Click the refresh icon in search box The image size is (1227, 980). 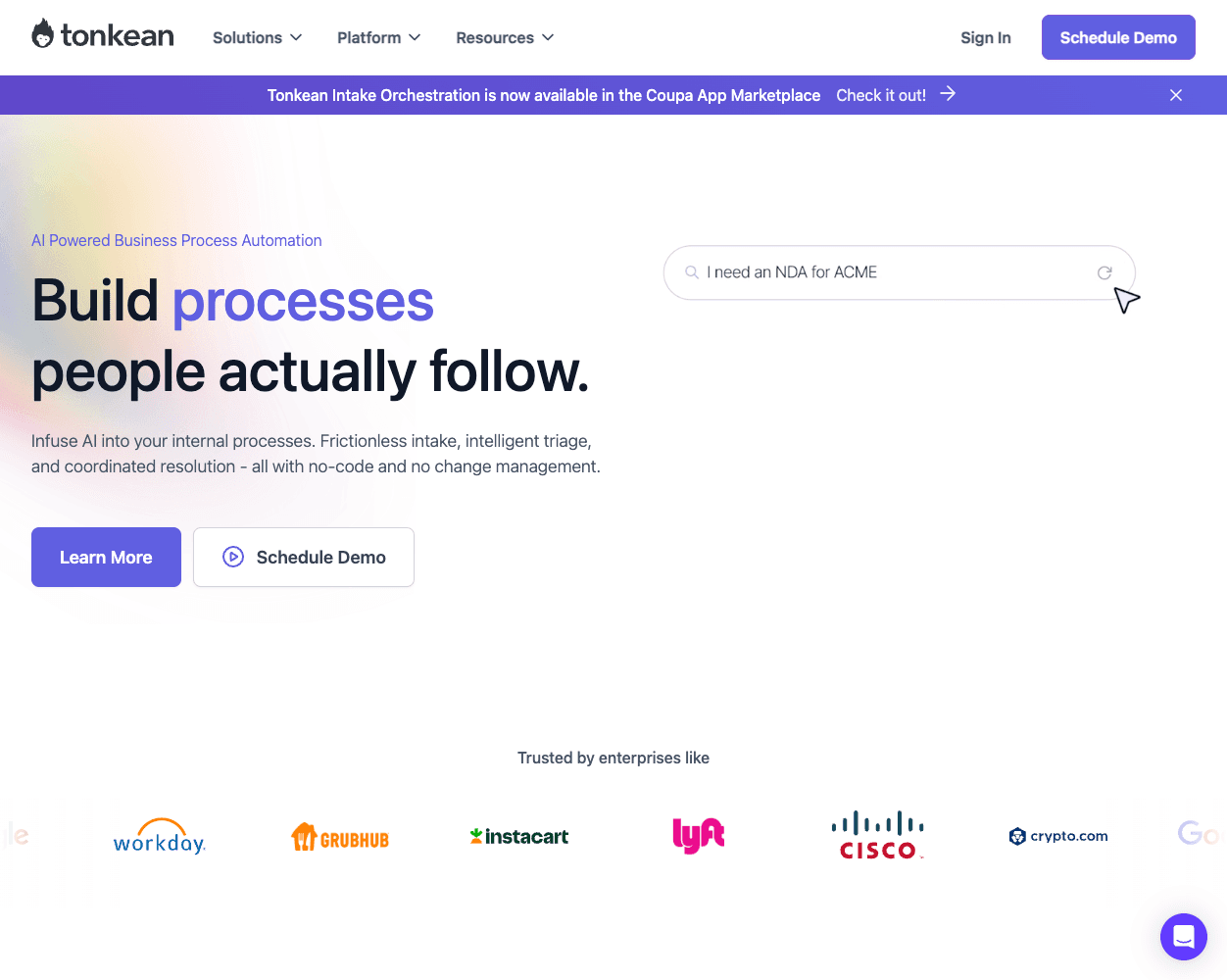click(1104, 272)
